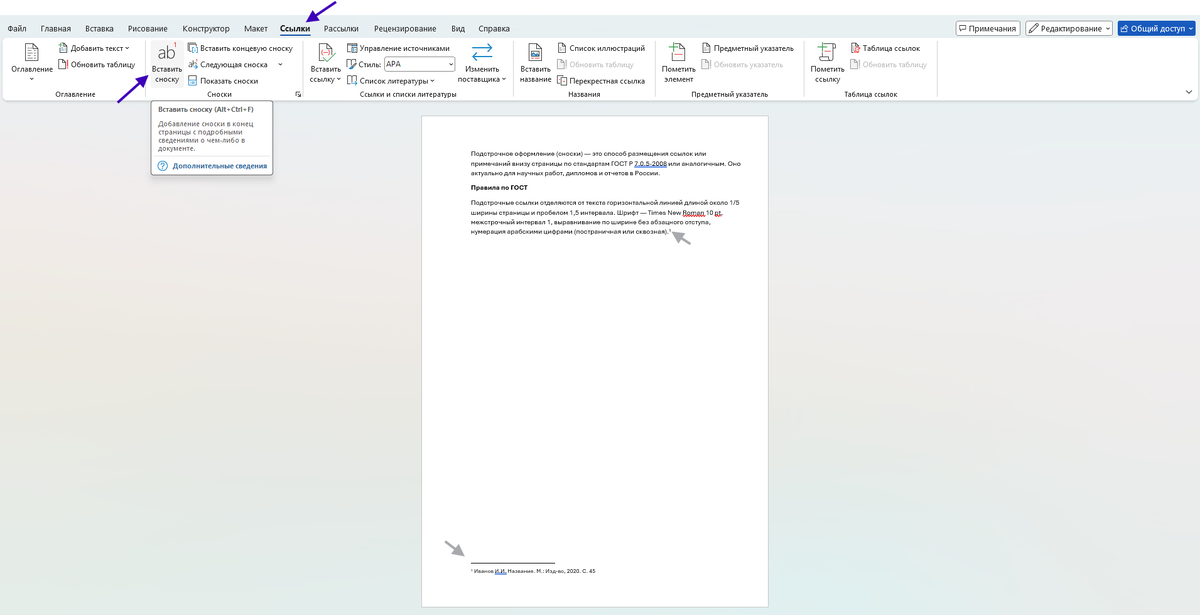Open the Справка tab
This screenshot has width=1200, height=615.
(494, 29)
